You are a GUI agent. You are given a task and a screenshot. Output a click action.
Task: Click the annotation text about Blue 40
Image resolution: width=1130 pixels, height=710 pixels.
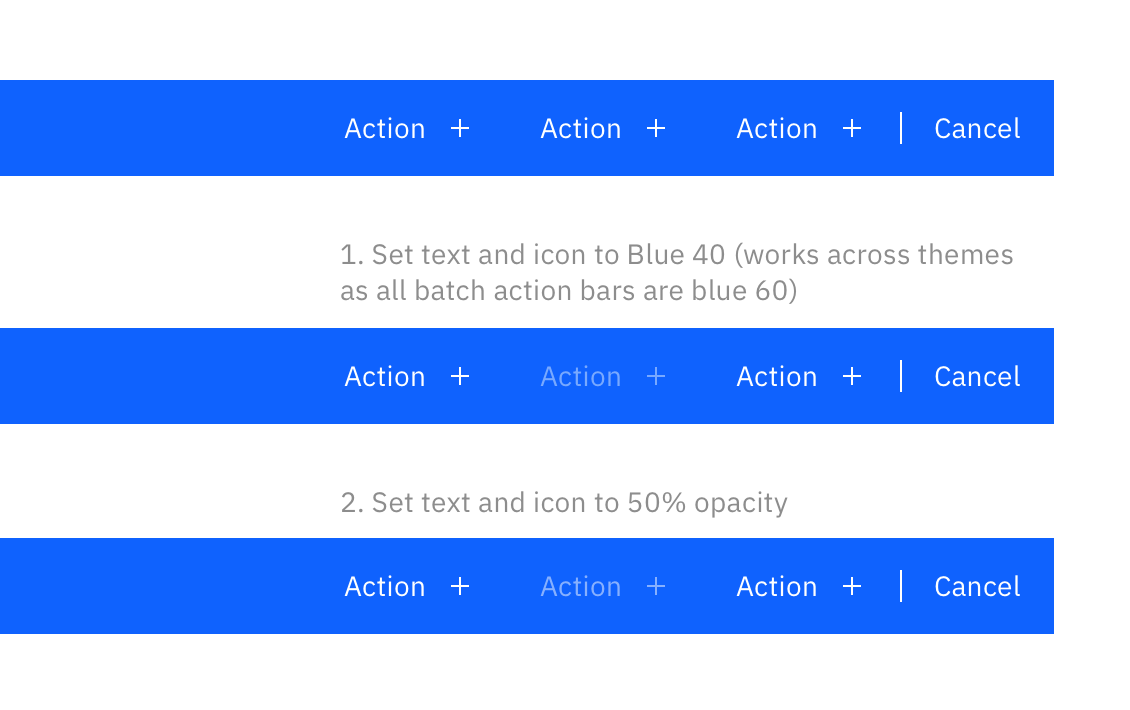coord(679,272)
